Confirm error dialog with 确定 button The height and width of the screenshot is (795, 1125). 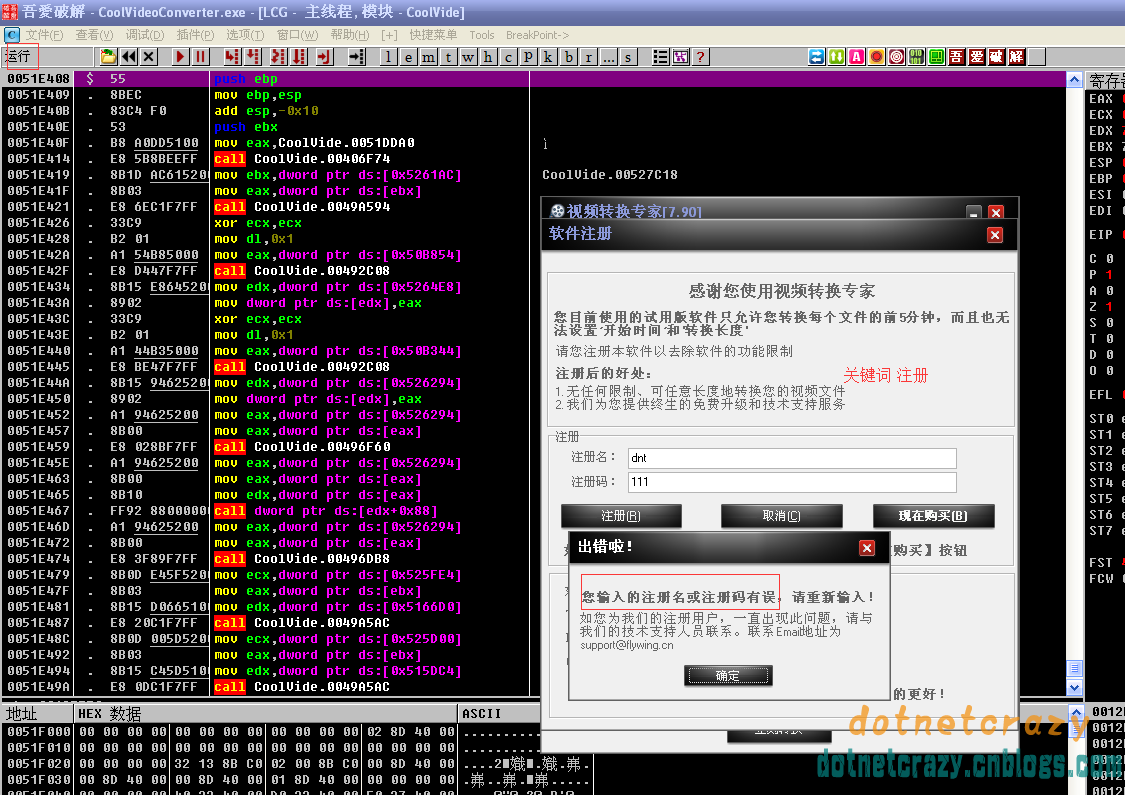click(x=728, y=675)
